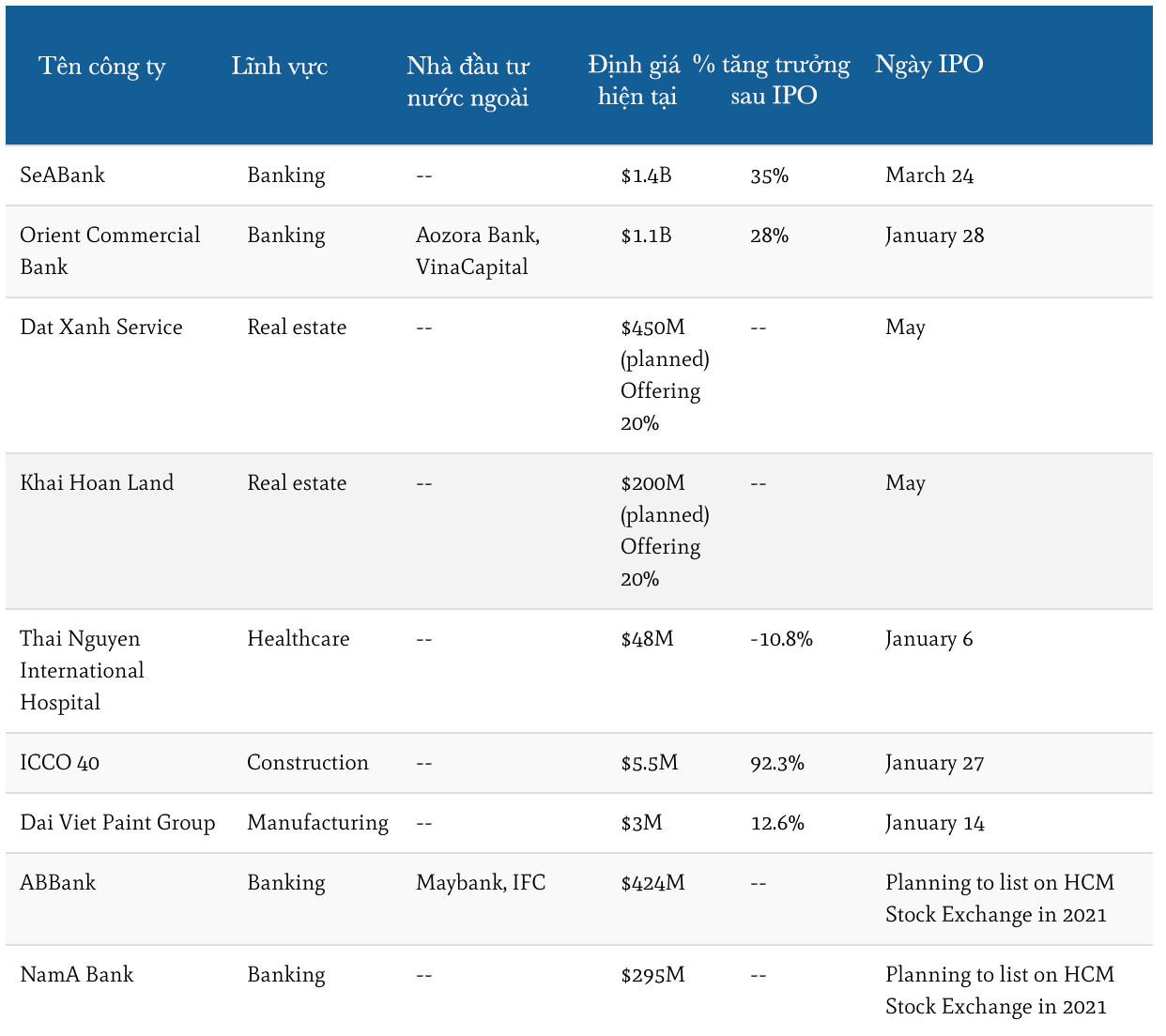Viewport: 1166px width, 1036px height.
Task: Click the 92.3% growth value
Action: click(777, 763)
